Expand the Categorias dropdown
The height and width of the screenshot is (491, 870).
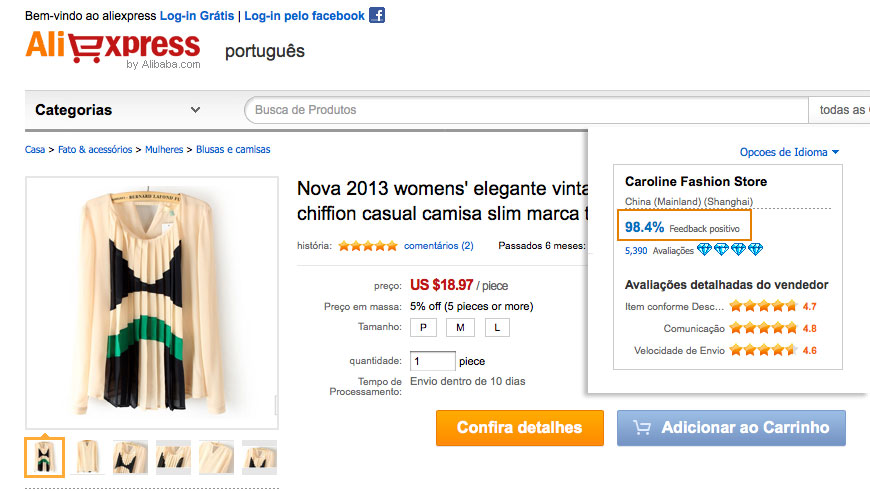[x=195, y=110]
